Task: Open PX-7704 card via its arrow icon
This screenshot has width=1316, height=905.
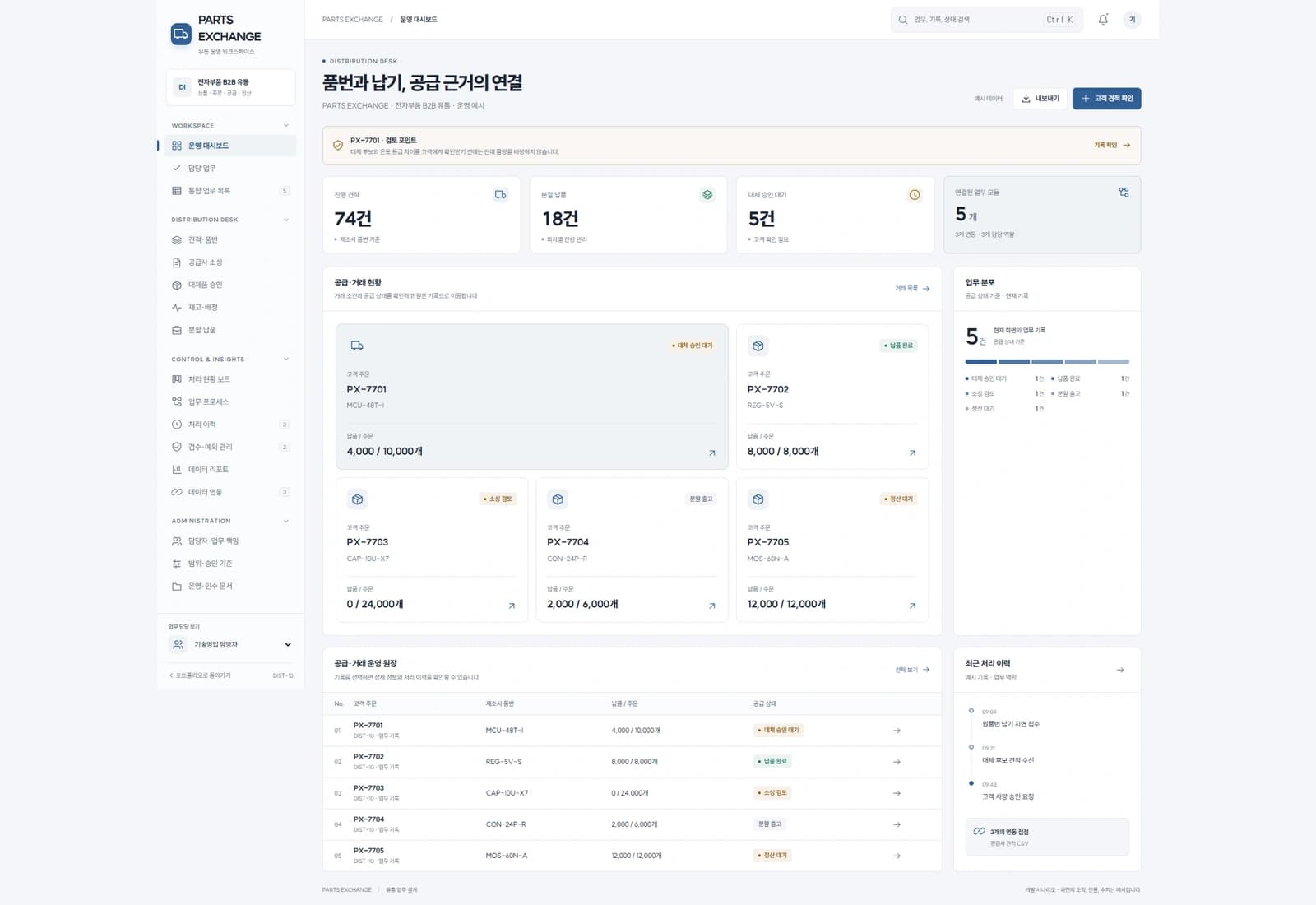Action: pos(712,606)
